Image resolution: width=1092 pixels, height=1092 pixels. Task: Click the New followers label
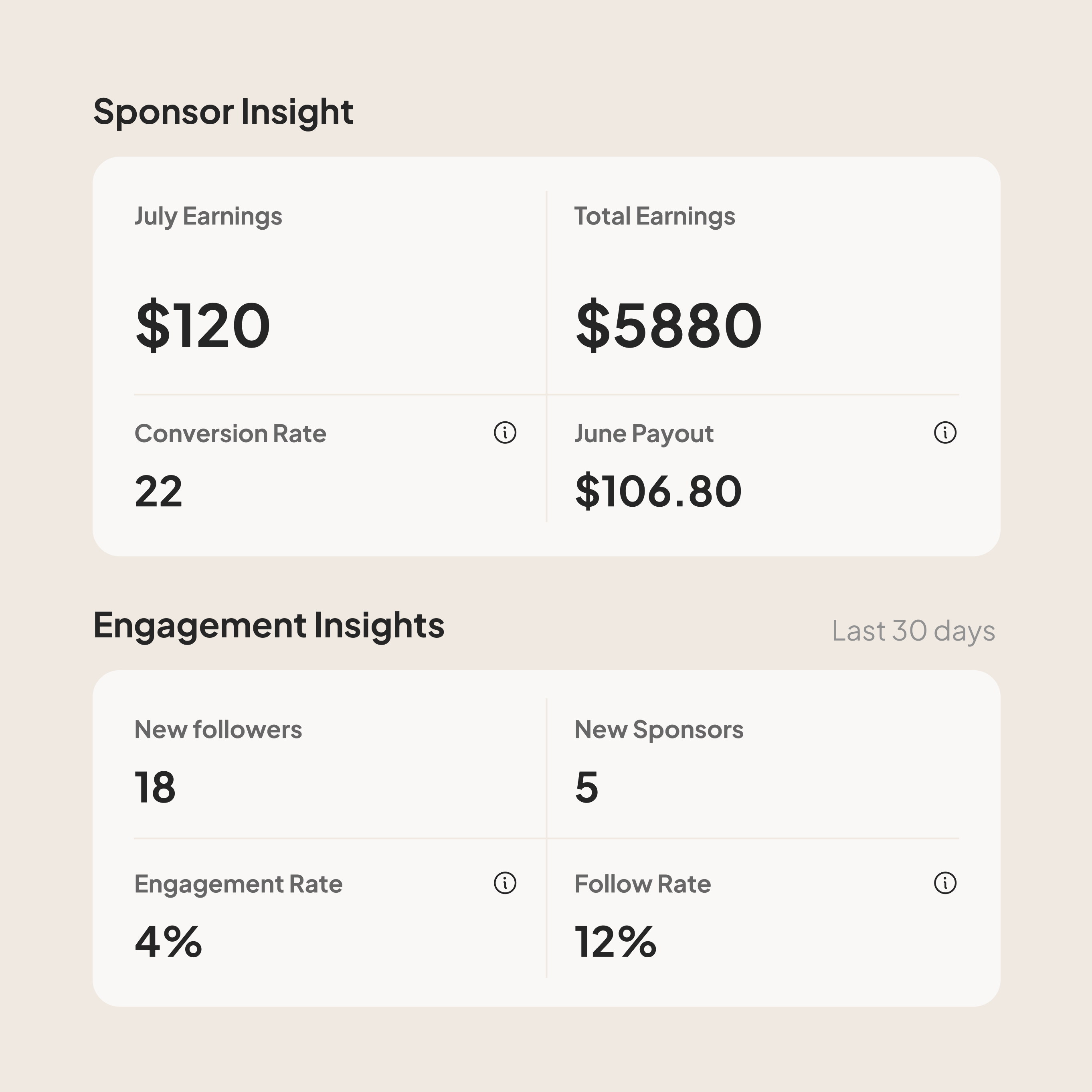pos(218,730)
